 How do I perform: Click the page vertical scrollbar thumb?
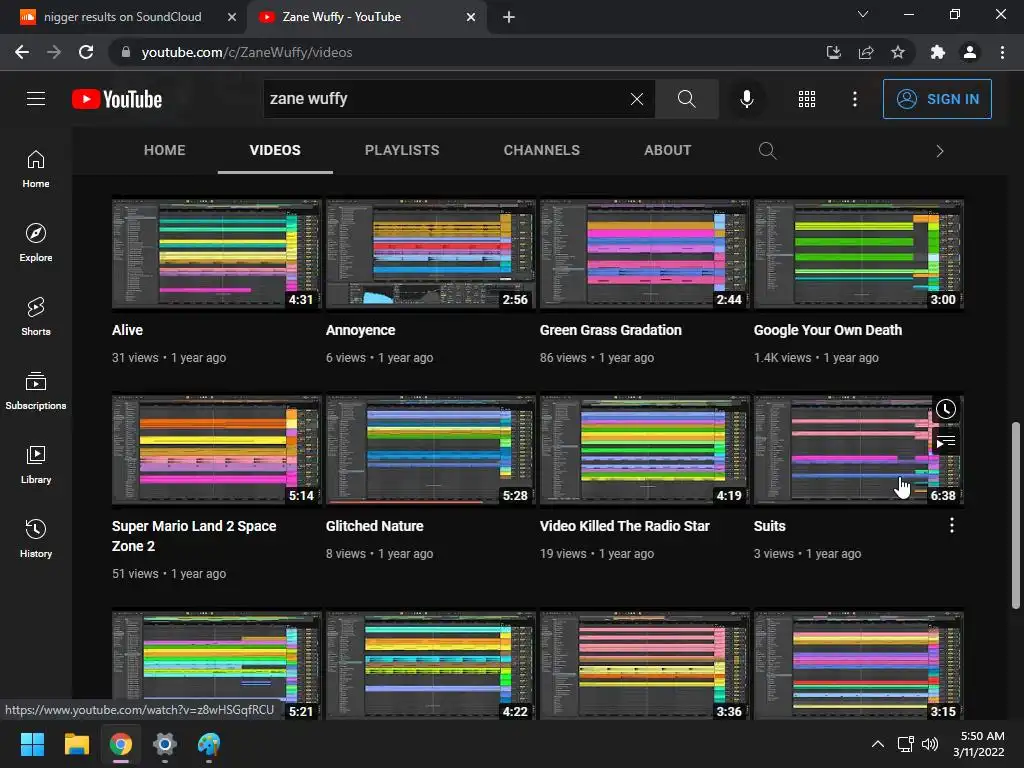point(1016,515)
